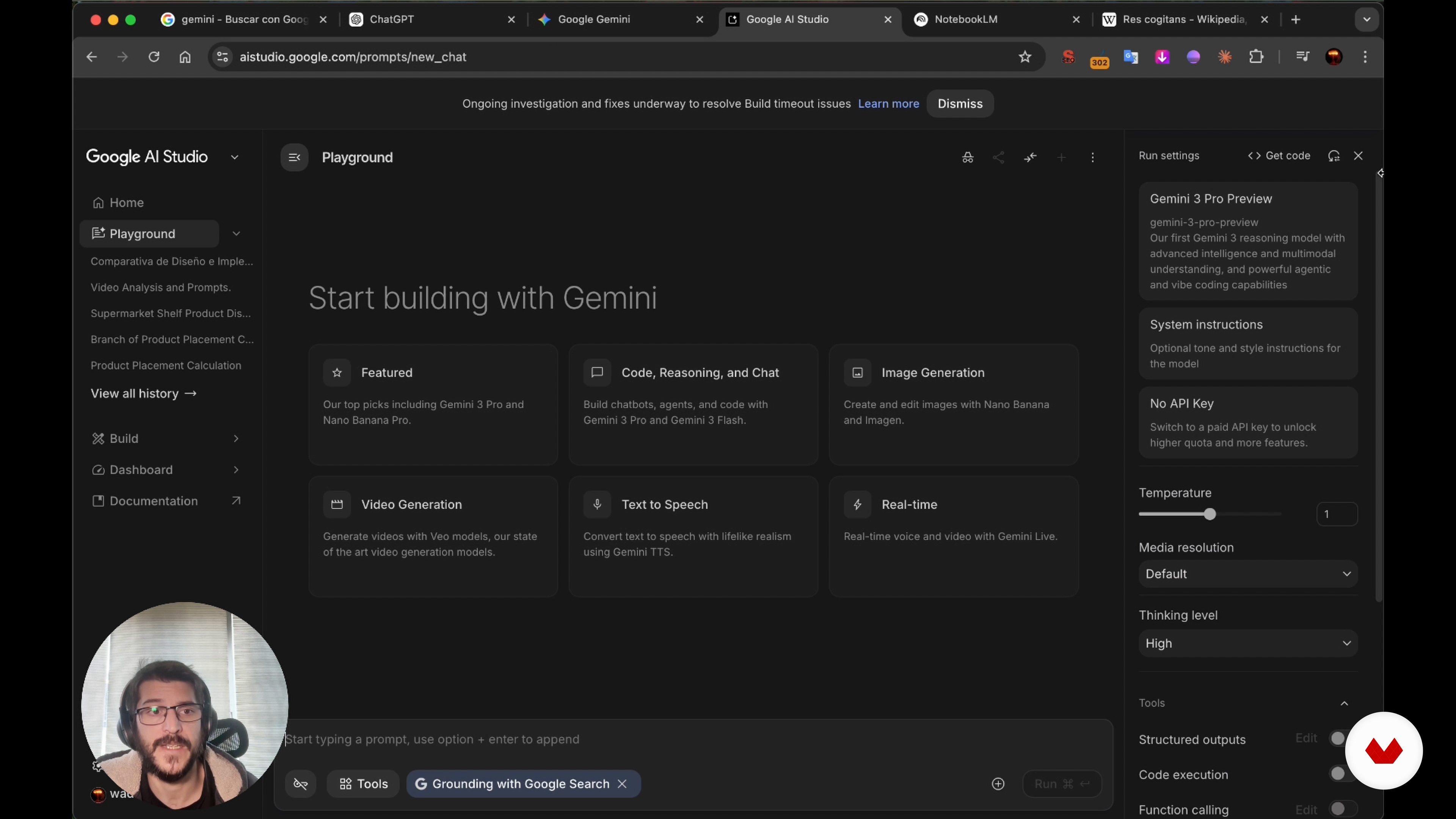Open System instructions card
1456x819 pixels.
1248,344
